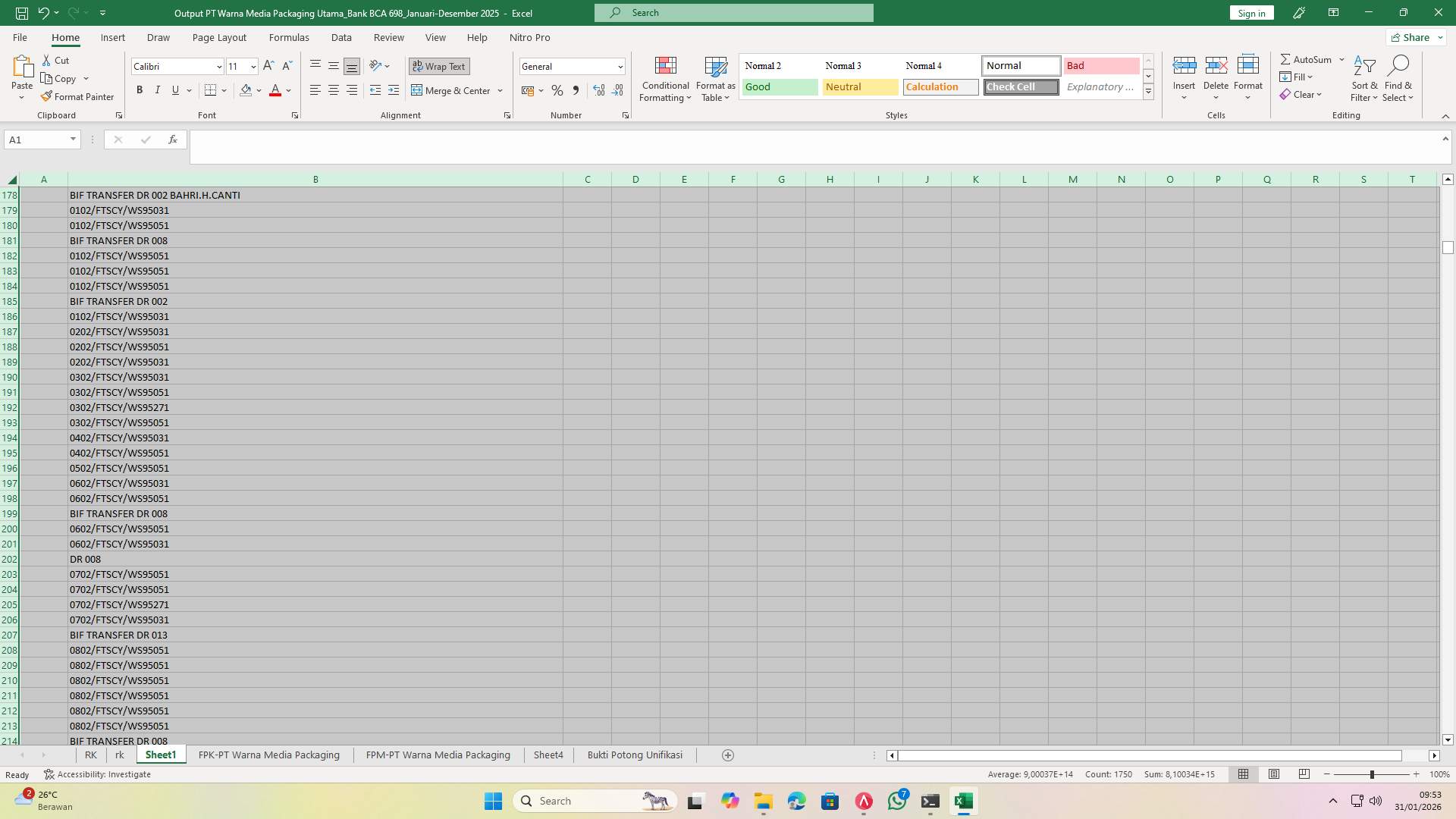Apply the Good cell style
This screenshot has height=819, width=1456.
(779, 86)
